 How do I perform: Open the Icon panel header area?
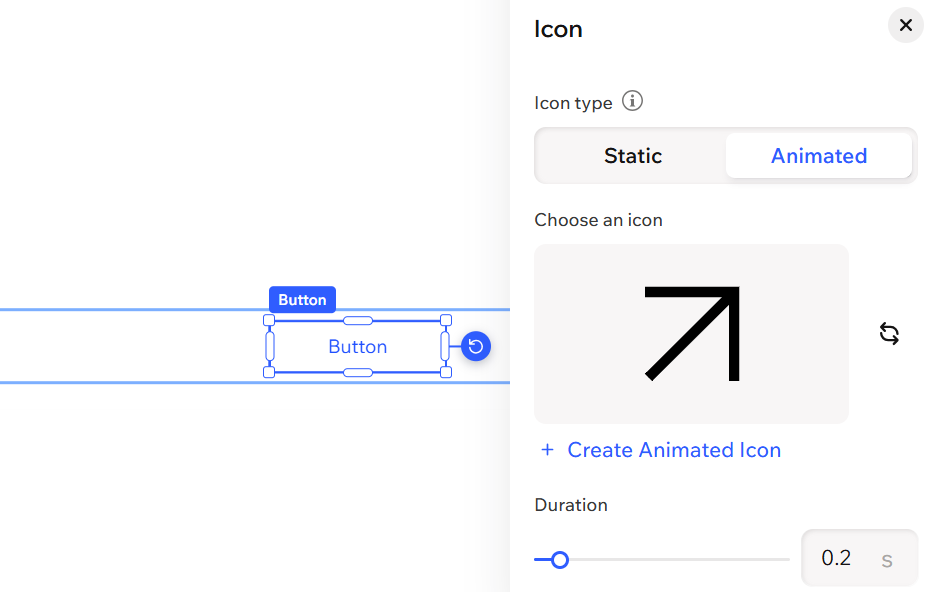(x=558, y=29)
